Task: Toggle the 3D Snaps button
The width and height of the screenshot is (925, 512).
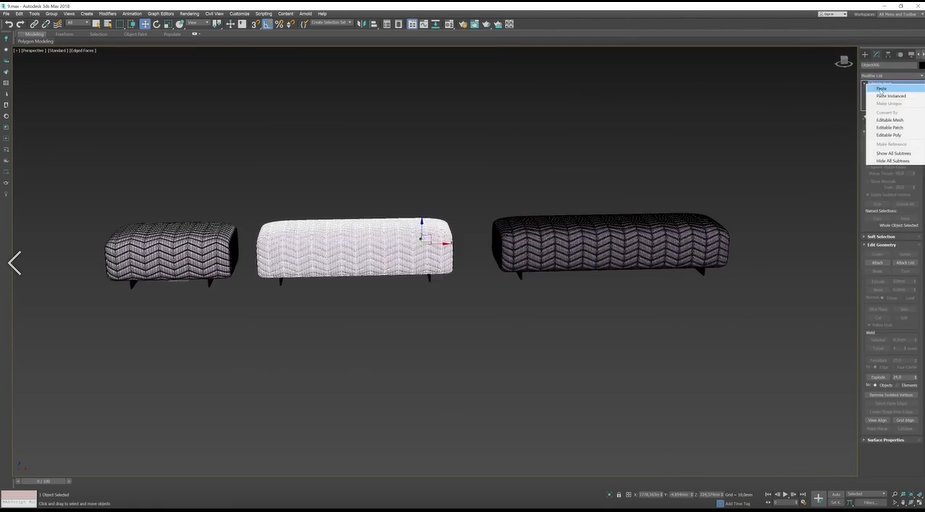Action: coord(255,24)
